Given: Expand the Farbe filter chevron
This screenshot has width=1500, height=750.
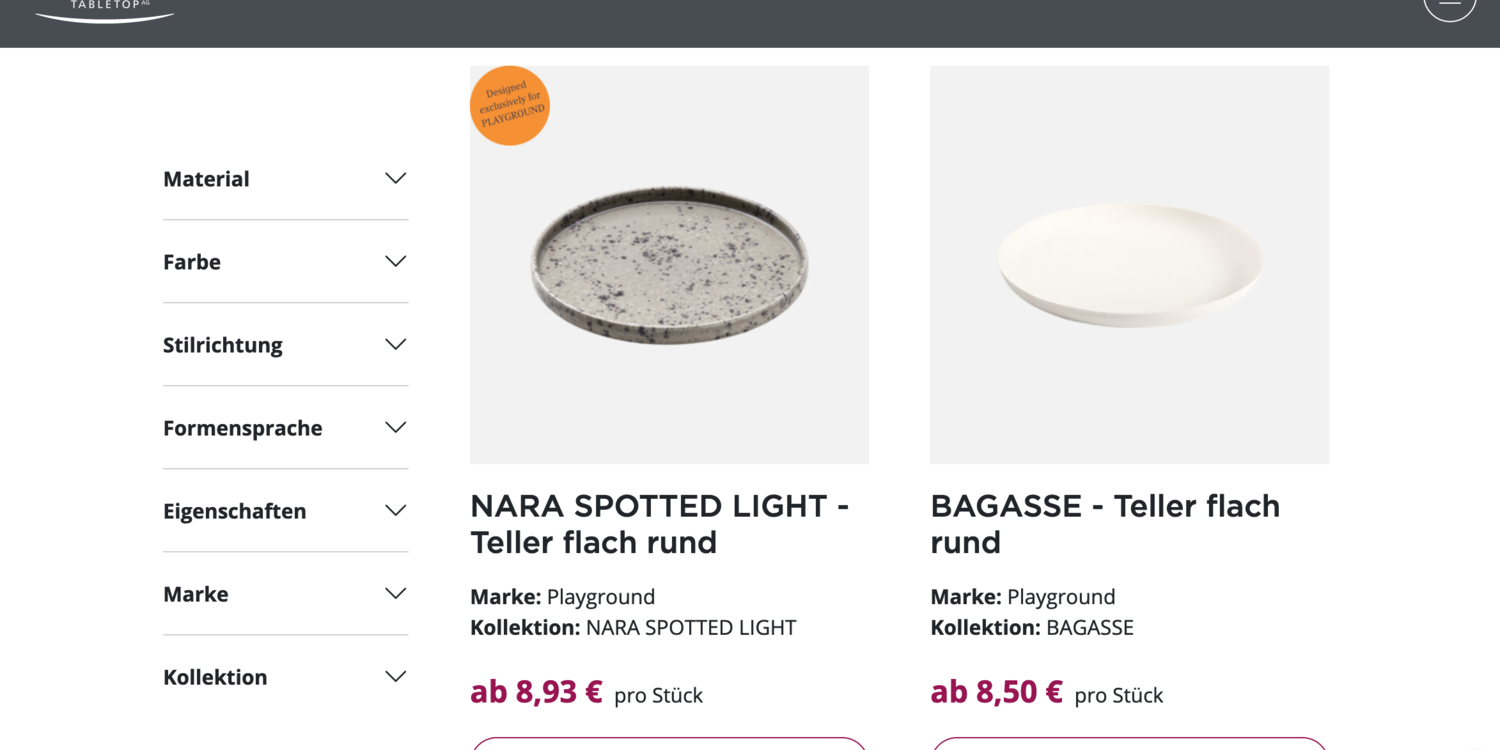Looking at the screenshot, I should [x=396, y=262].
